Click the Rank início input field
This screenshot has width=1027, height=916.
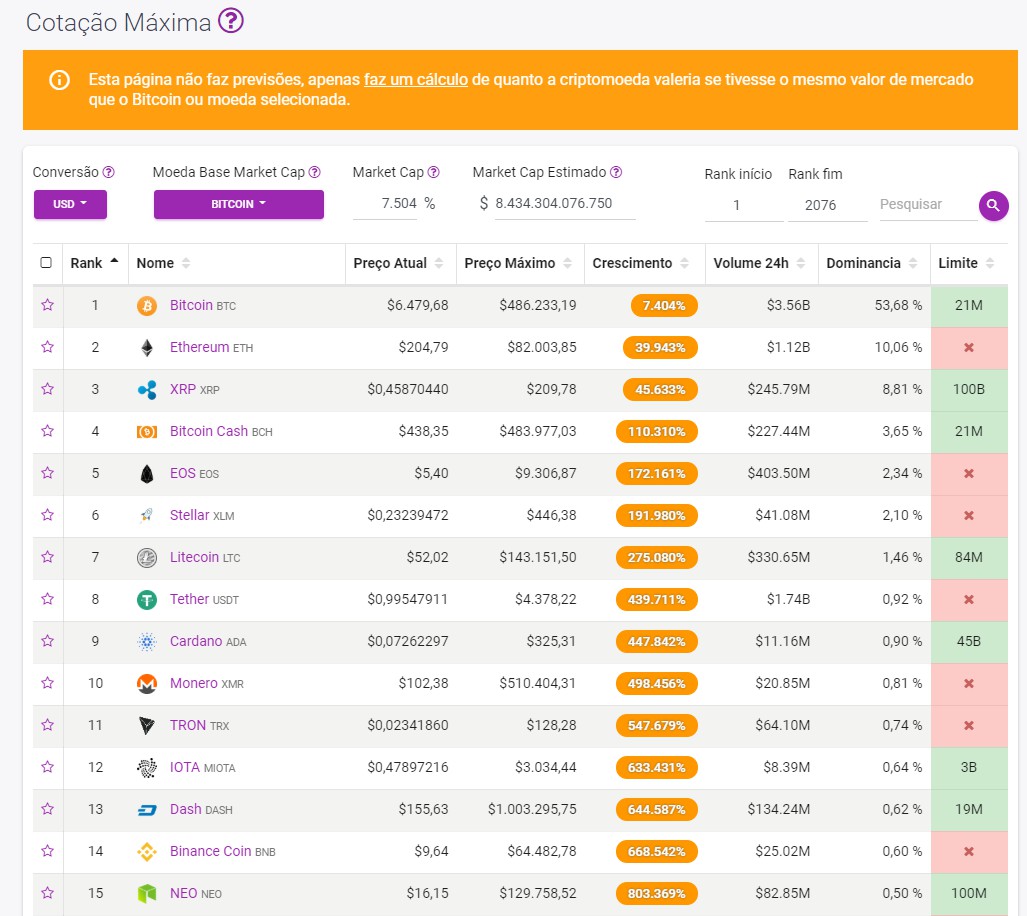[x=744, y=206]
